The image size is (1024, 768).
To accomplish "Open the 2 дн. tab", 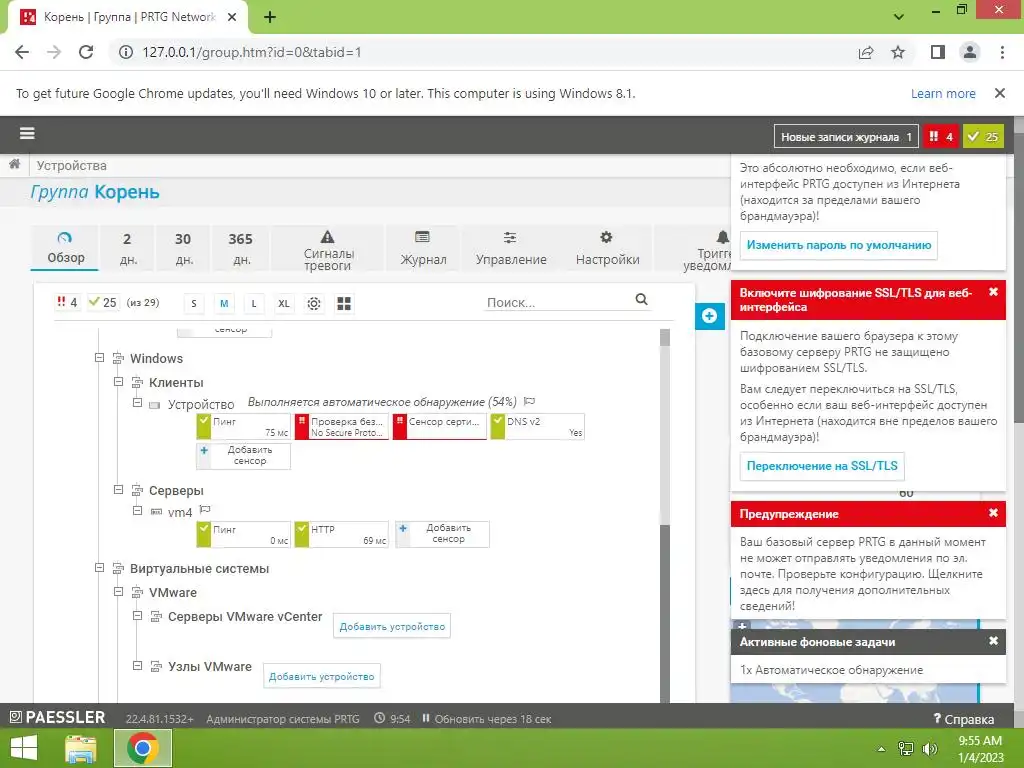I will coord(127,248).
